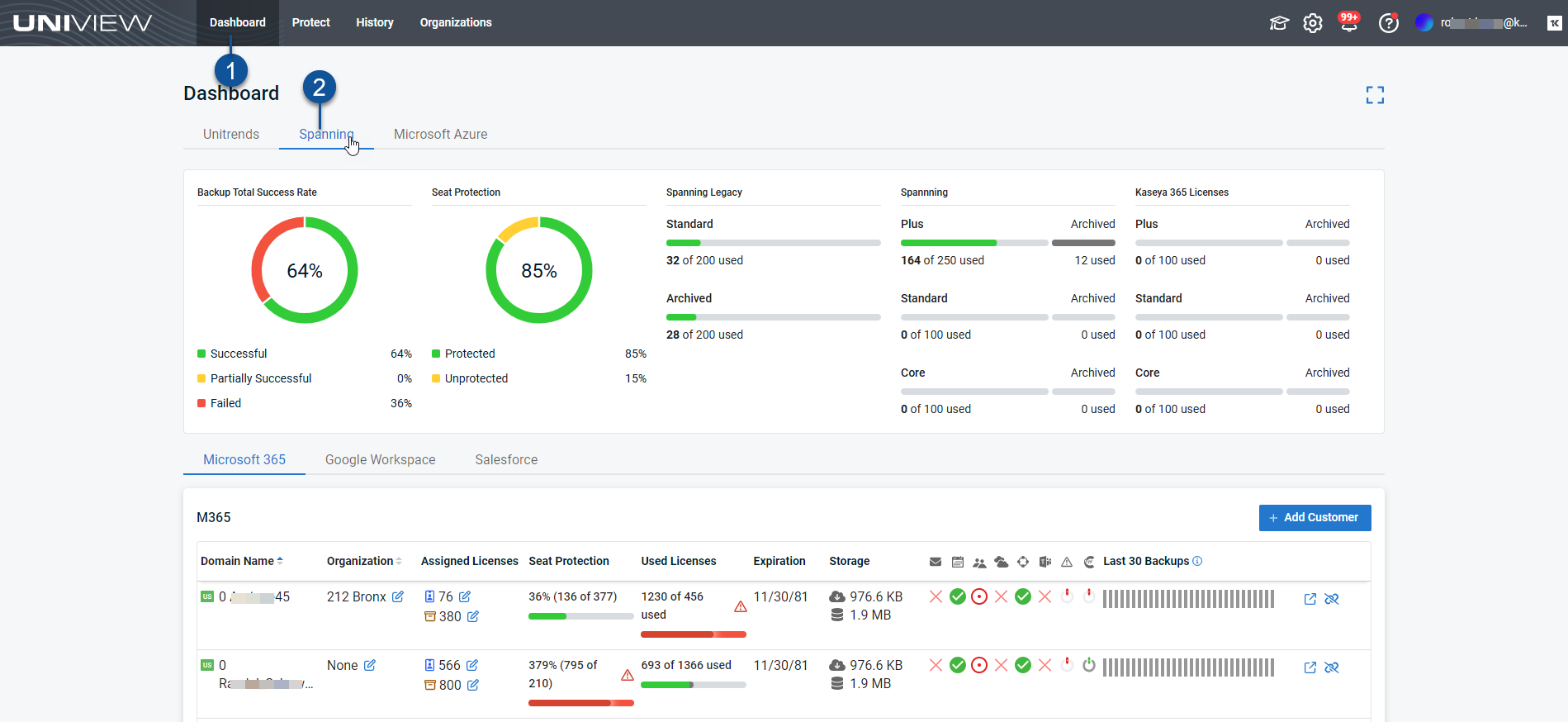Click green power status icon in second row
The image size is (1568, 722).
coord(1089,664)
